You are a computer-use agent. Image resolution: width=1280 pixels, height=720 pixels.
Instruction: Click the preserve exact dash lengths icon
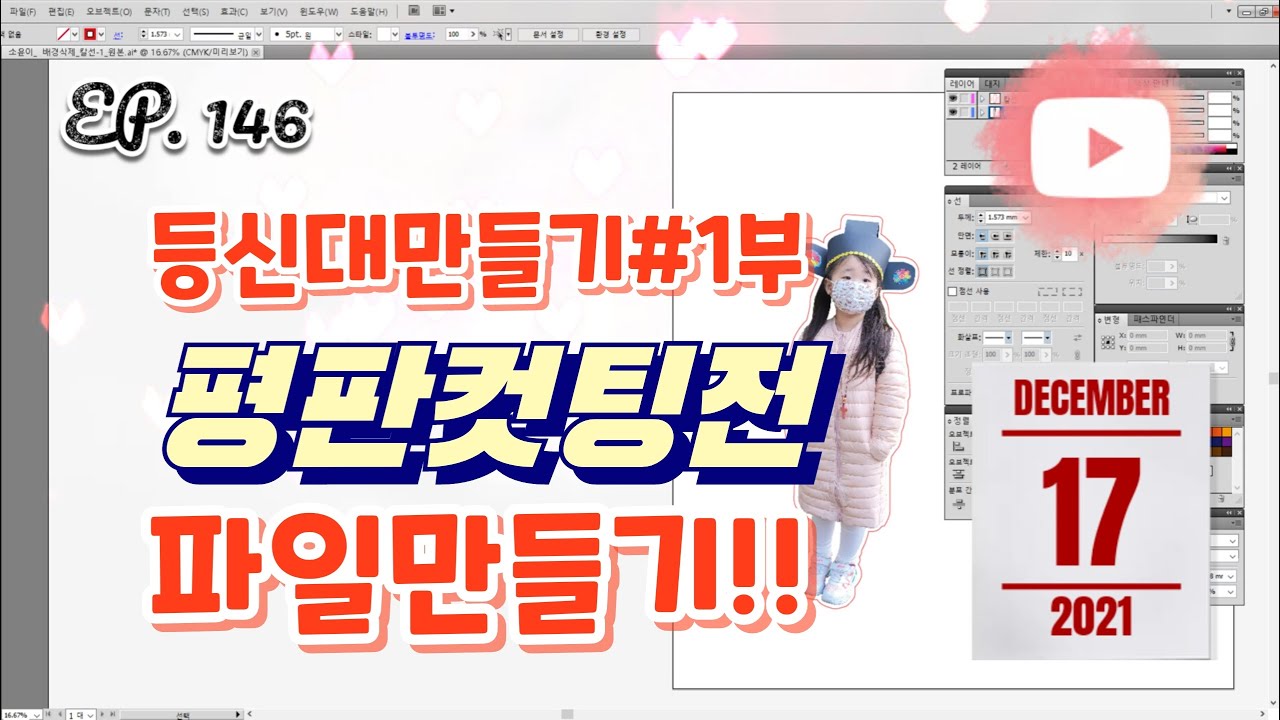click(1047, 291)
